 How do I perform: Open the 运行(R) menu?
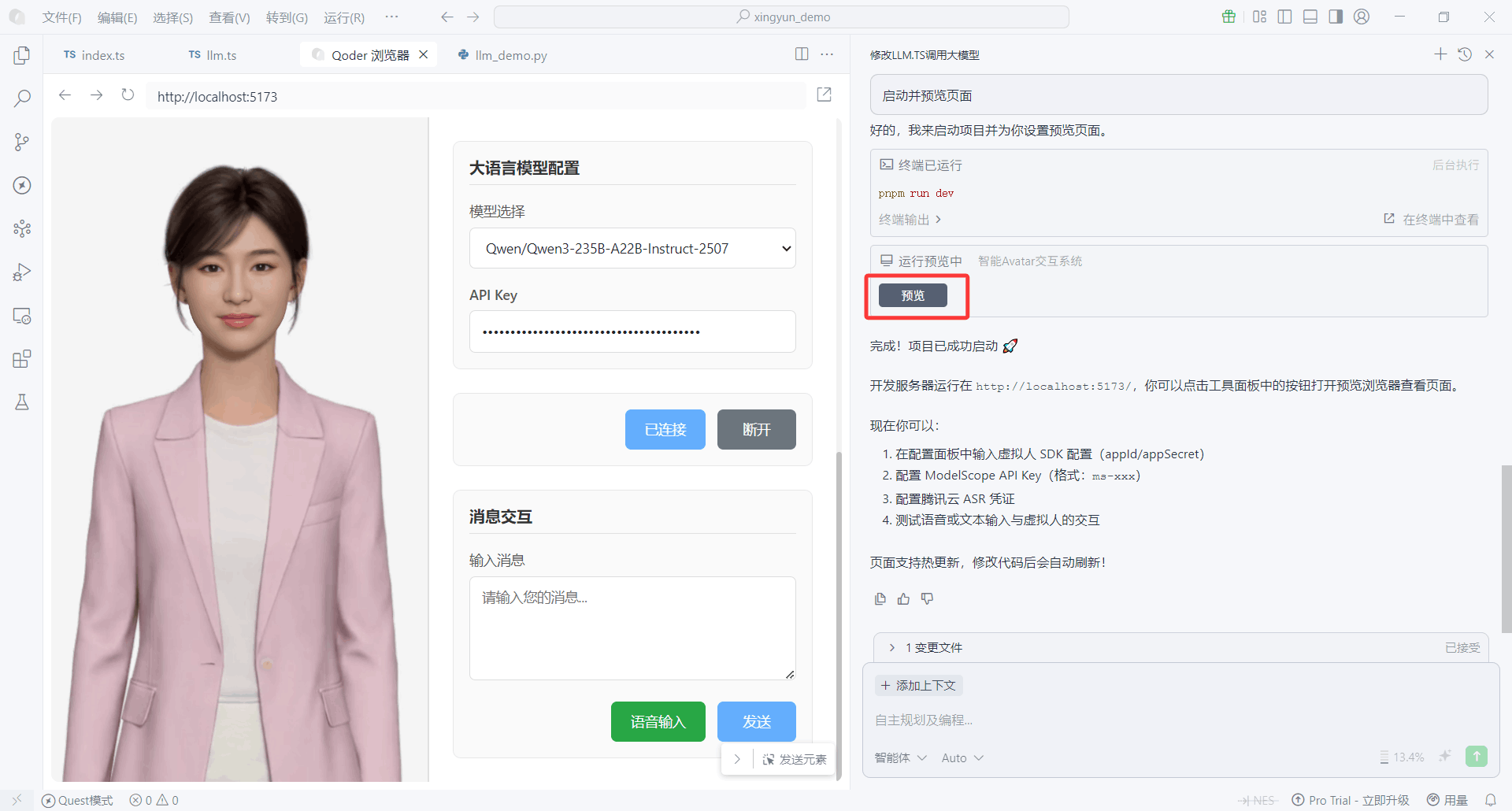[344, 17]
